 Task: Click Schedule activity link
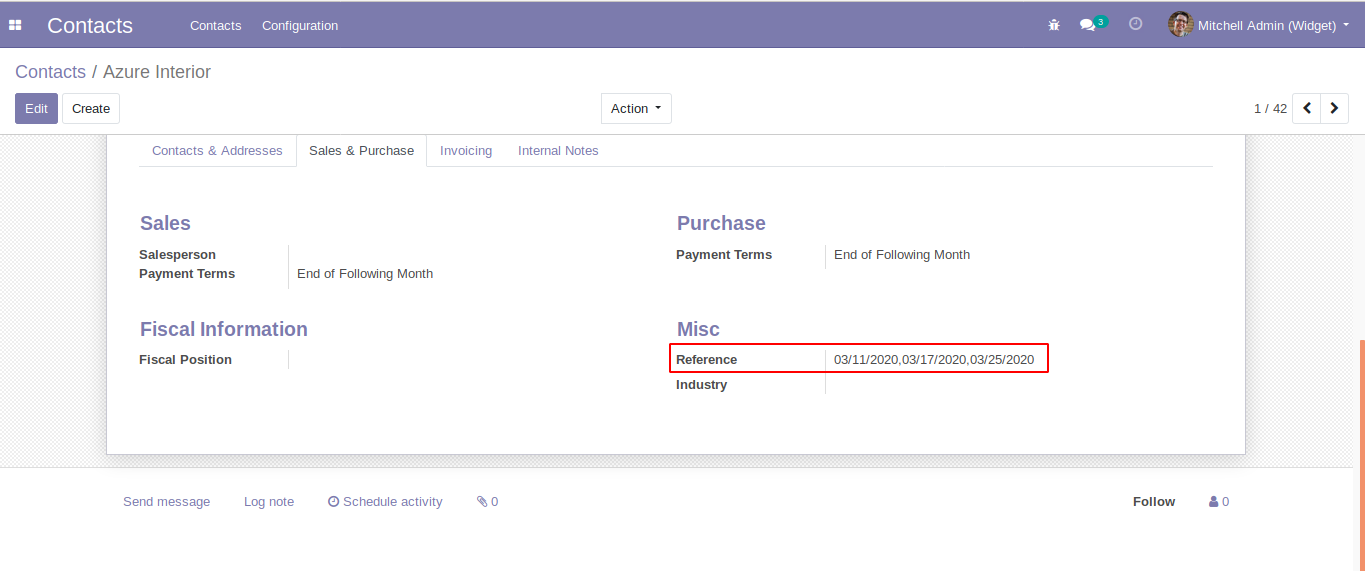point(385,502)
